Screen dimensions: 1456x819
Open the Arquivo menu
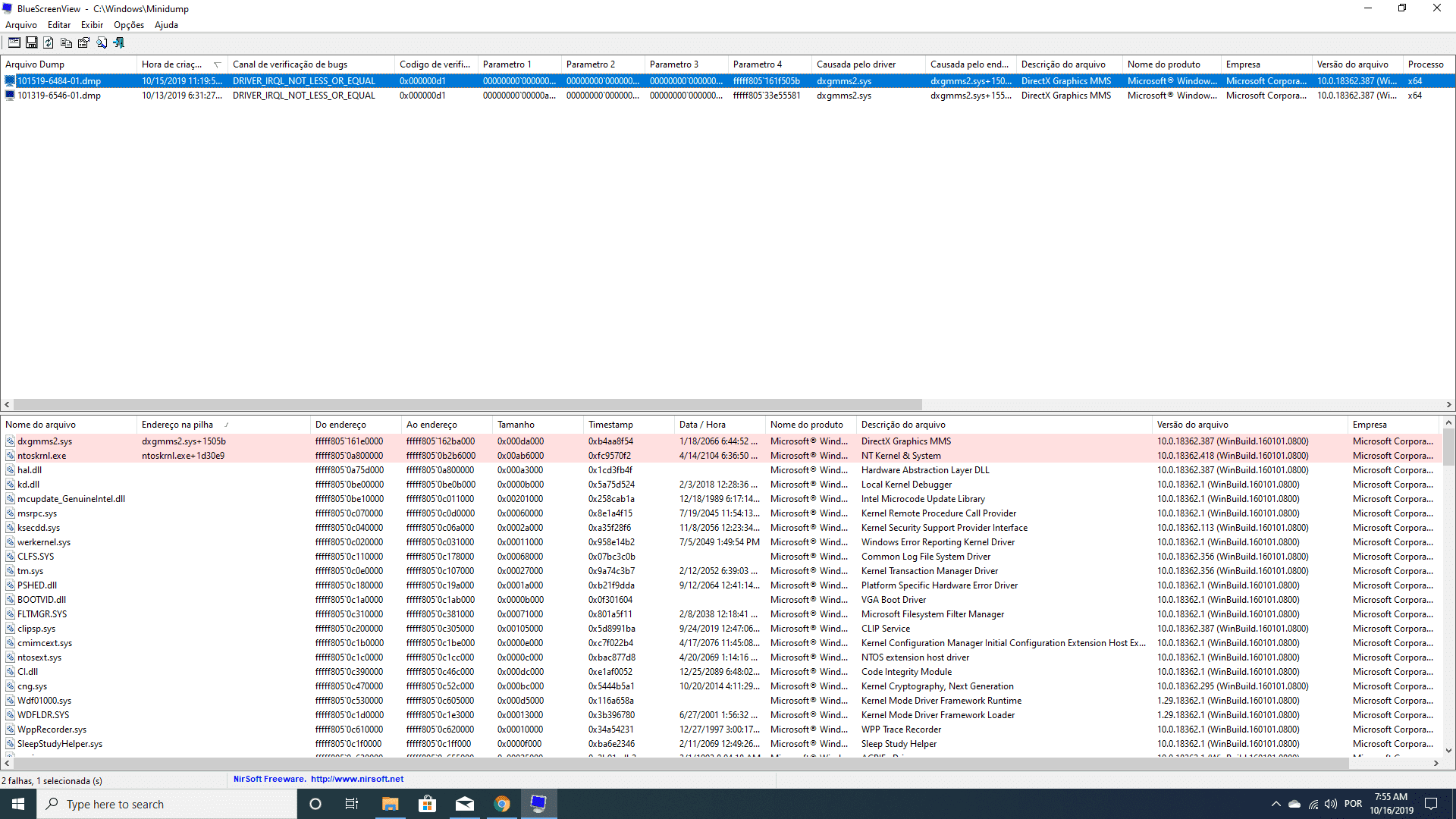pos(21,25)
